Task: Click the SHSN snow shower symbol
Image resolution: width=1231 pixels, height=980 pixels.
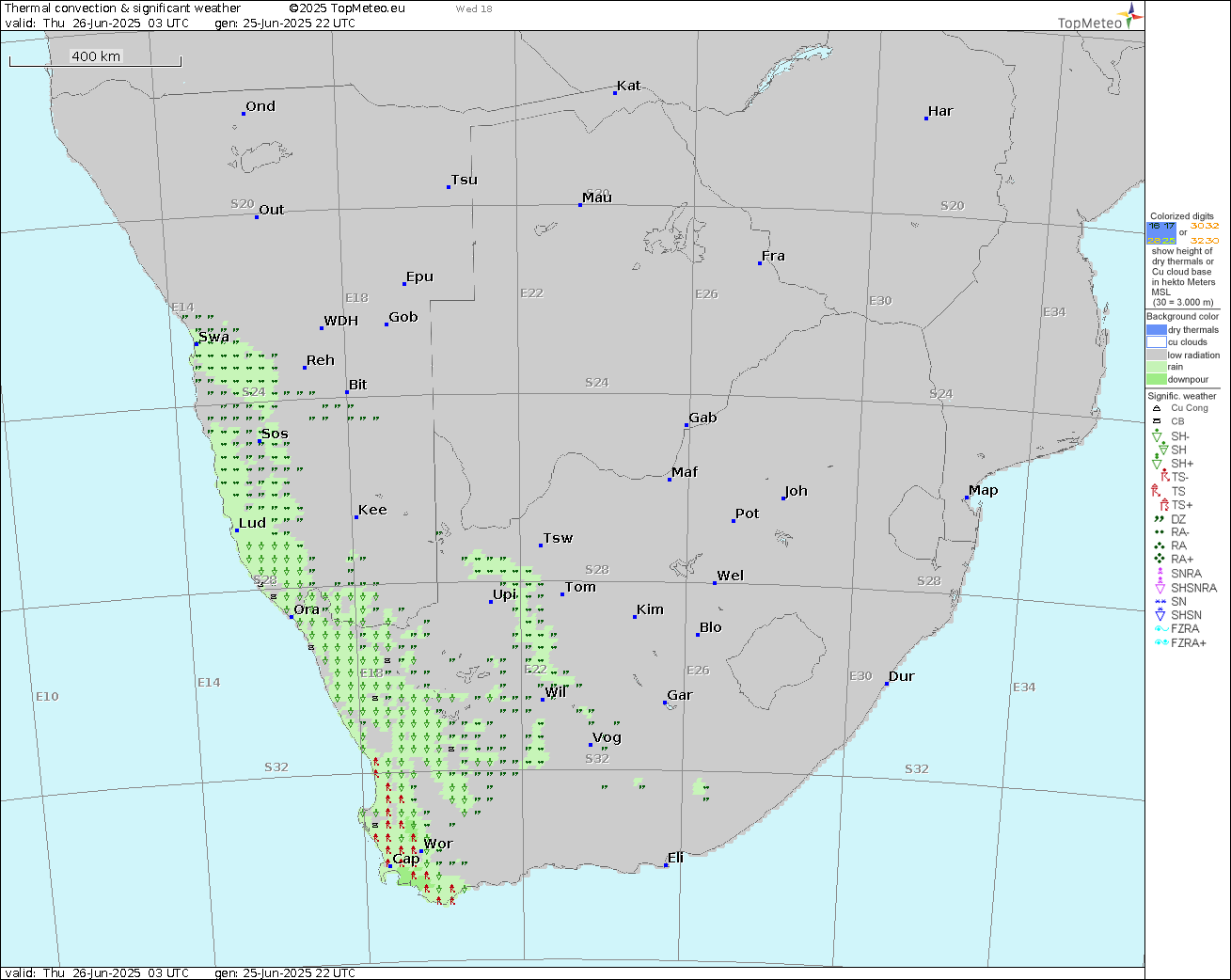Action: click(x=1160, y=614)
